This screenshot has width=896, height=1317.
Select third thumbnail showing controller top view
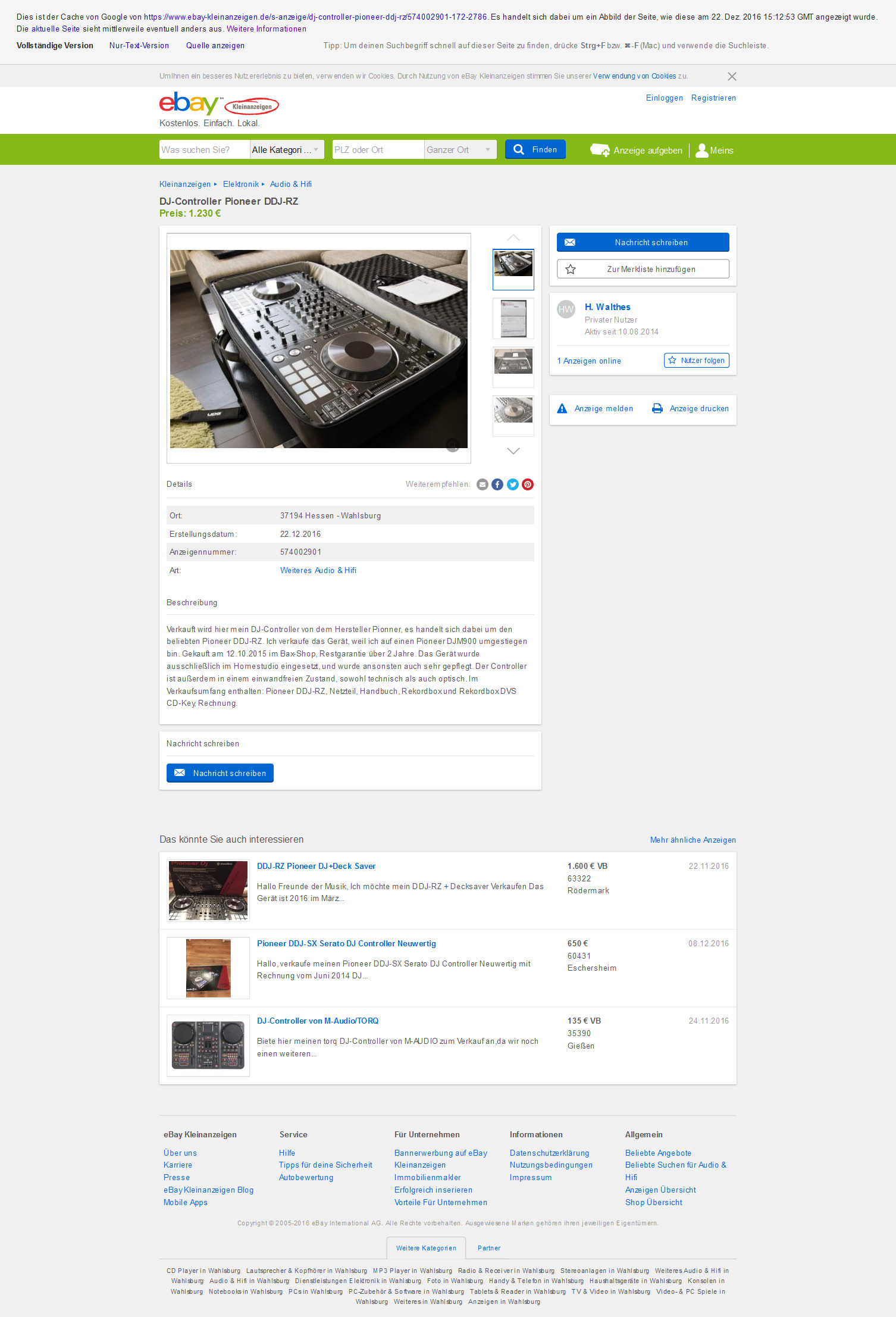513,367
